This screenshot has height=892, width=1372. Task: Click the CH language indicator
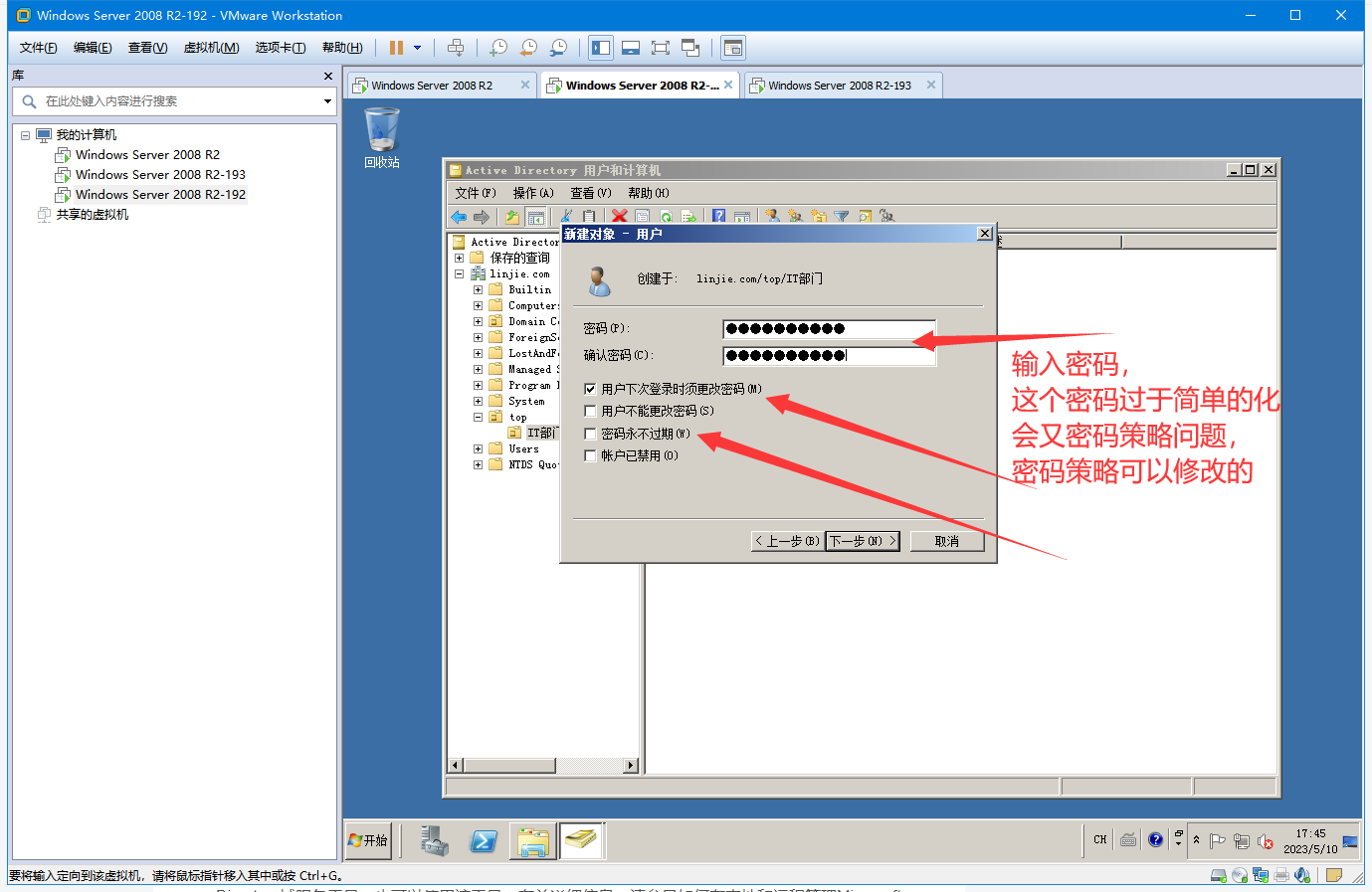1099,840
